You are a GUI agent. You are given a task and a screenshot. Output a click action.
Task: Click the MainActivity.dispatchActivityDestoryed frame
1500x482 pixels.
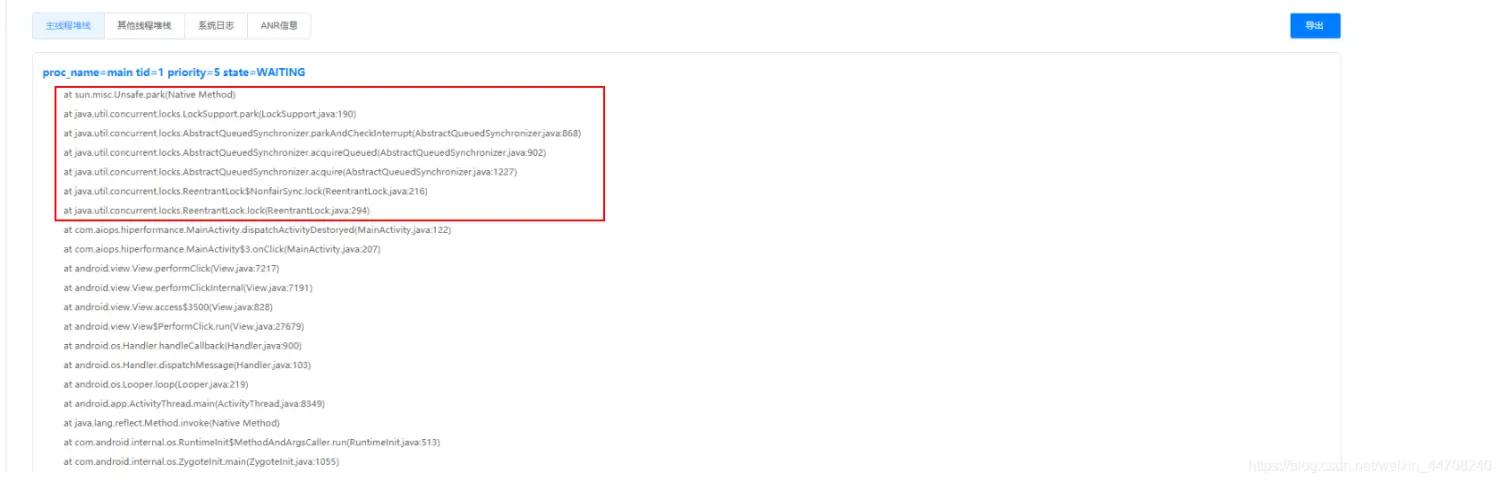(x=257, y=230)
